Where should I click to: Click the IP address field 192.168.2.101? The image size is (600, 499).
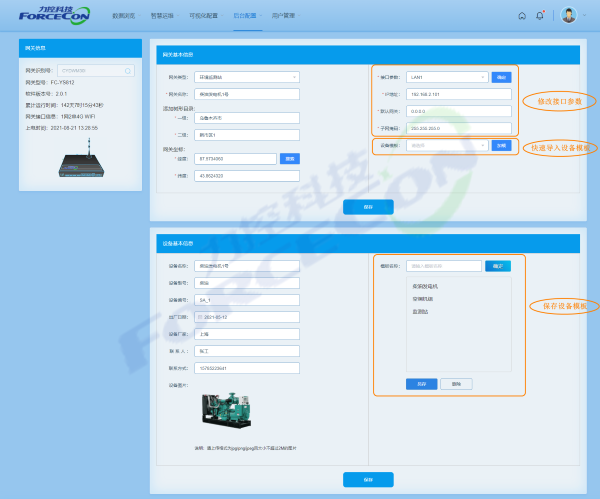(x=458, y=94)
